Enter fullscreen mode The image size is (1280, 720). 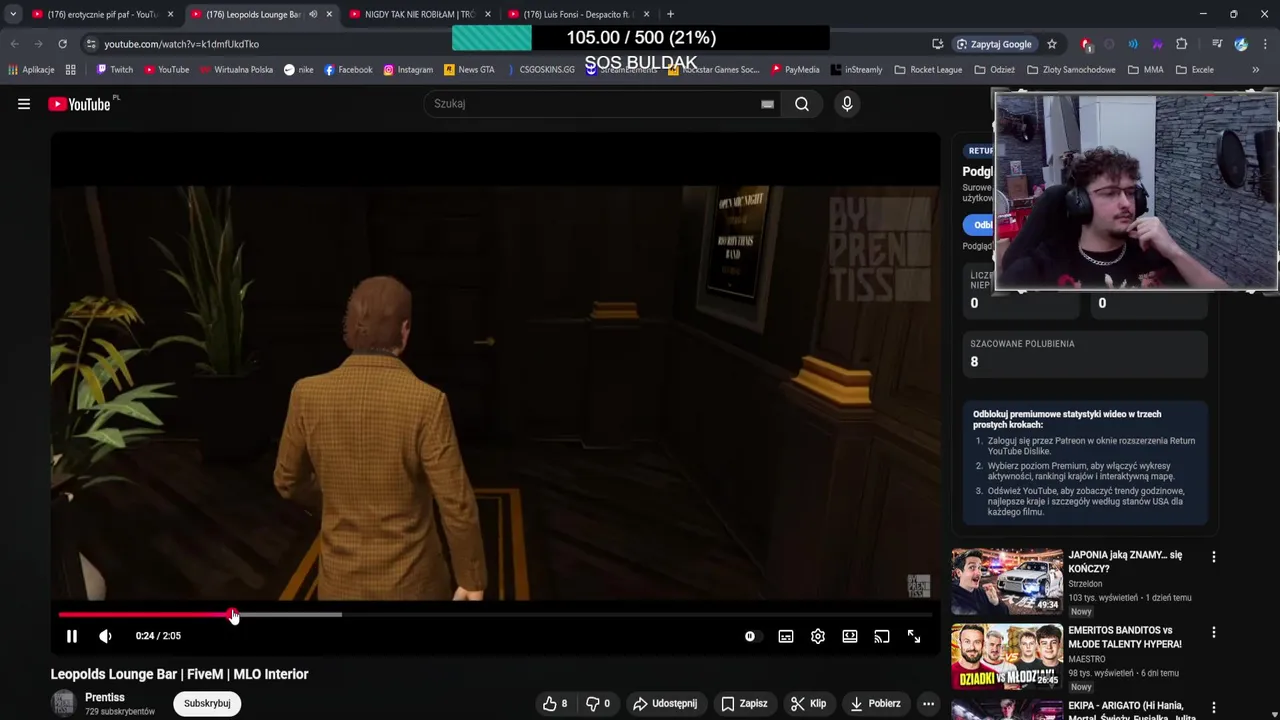click(x=914, y=636)
